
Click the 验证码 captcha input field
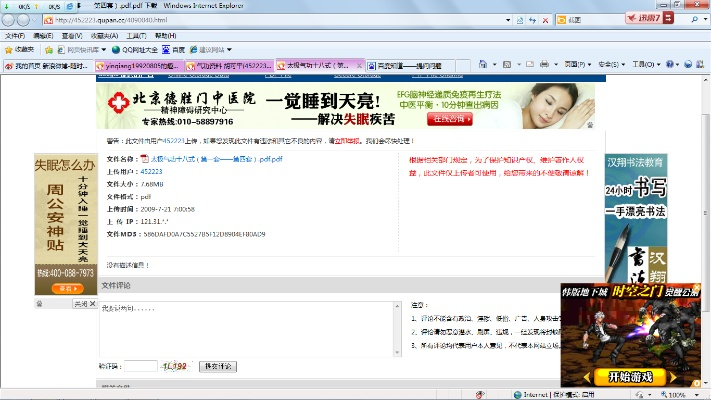pos(141,367)
